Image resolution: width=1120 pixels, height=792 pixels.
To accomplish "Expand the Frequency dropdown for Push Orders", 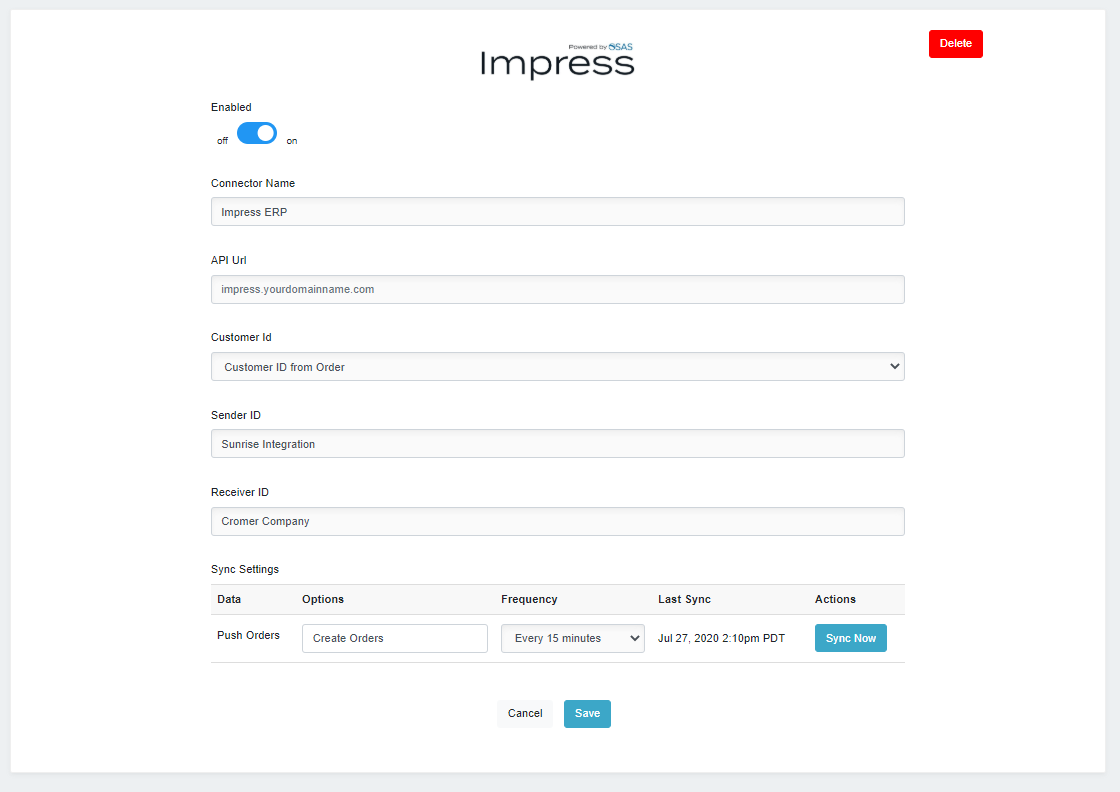I will point(572,638).
